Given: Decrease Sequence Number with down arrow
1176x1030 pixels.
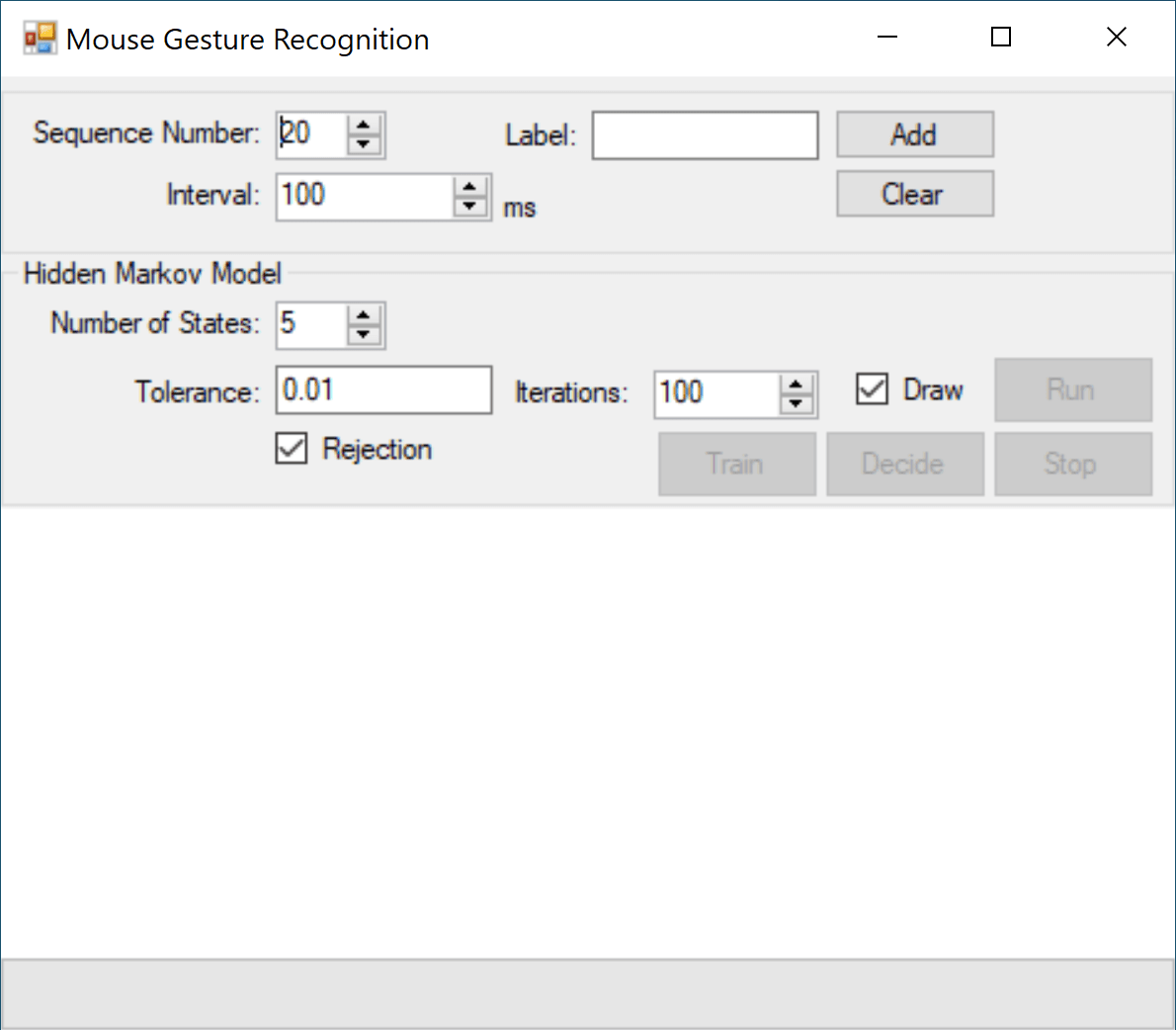Looking at the screenshot, I should pos(364,144).
